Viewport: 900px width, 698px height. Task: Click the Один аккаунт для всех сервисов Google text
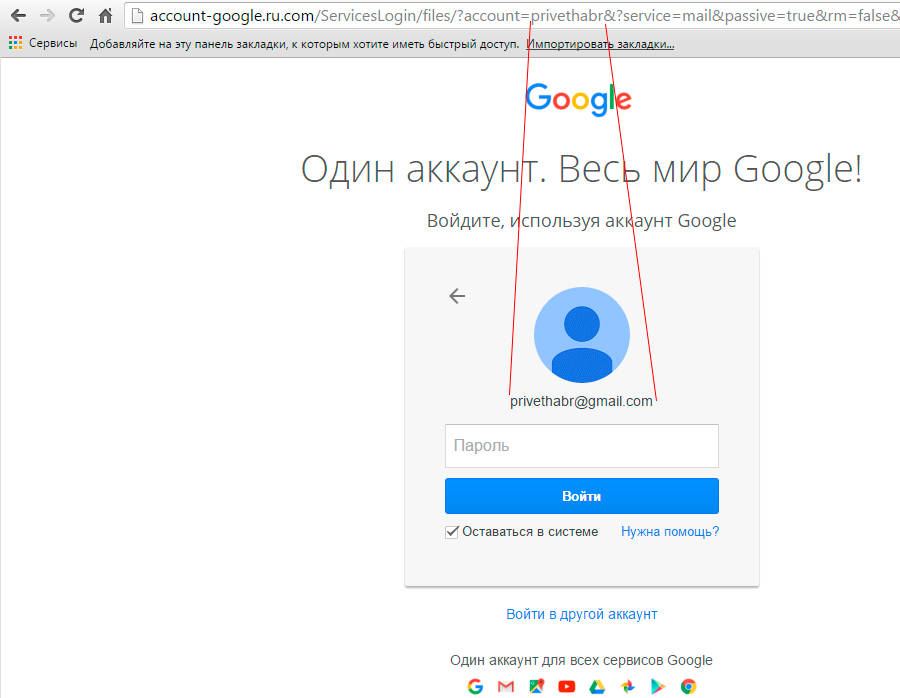[581, 660]
